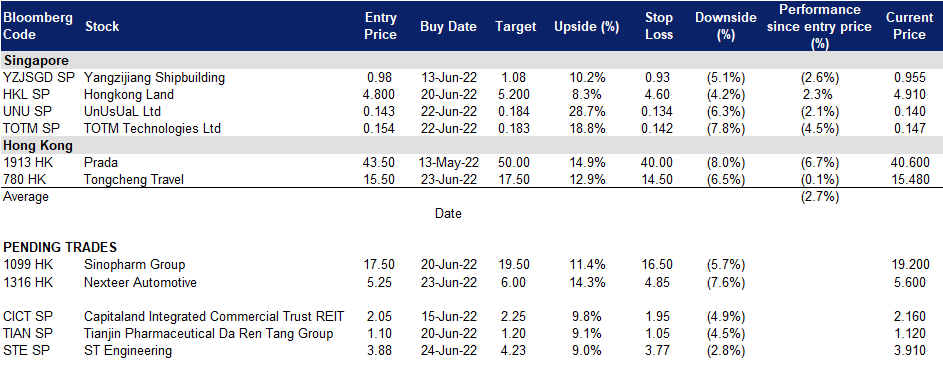The height and width of the screenshot is (376, 943).
Task: Click the PENDING TRADES heading
Action: [60, 247]
